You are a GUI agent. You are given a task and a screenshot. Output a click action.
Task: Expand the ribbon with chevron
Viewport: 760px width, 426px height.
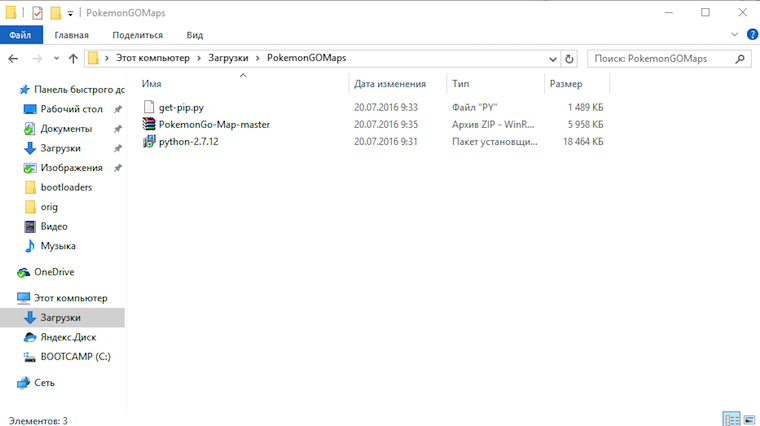point(734,34)
